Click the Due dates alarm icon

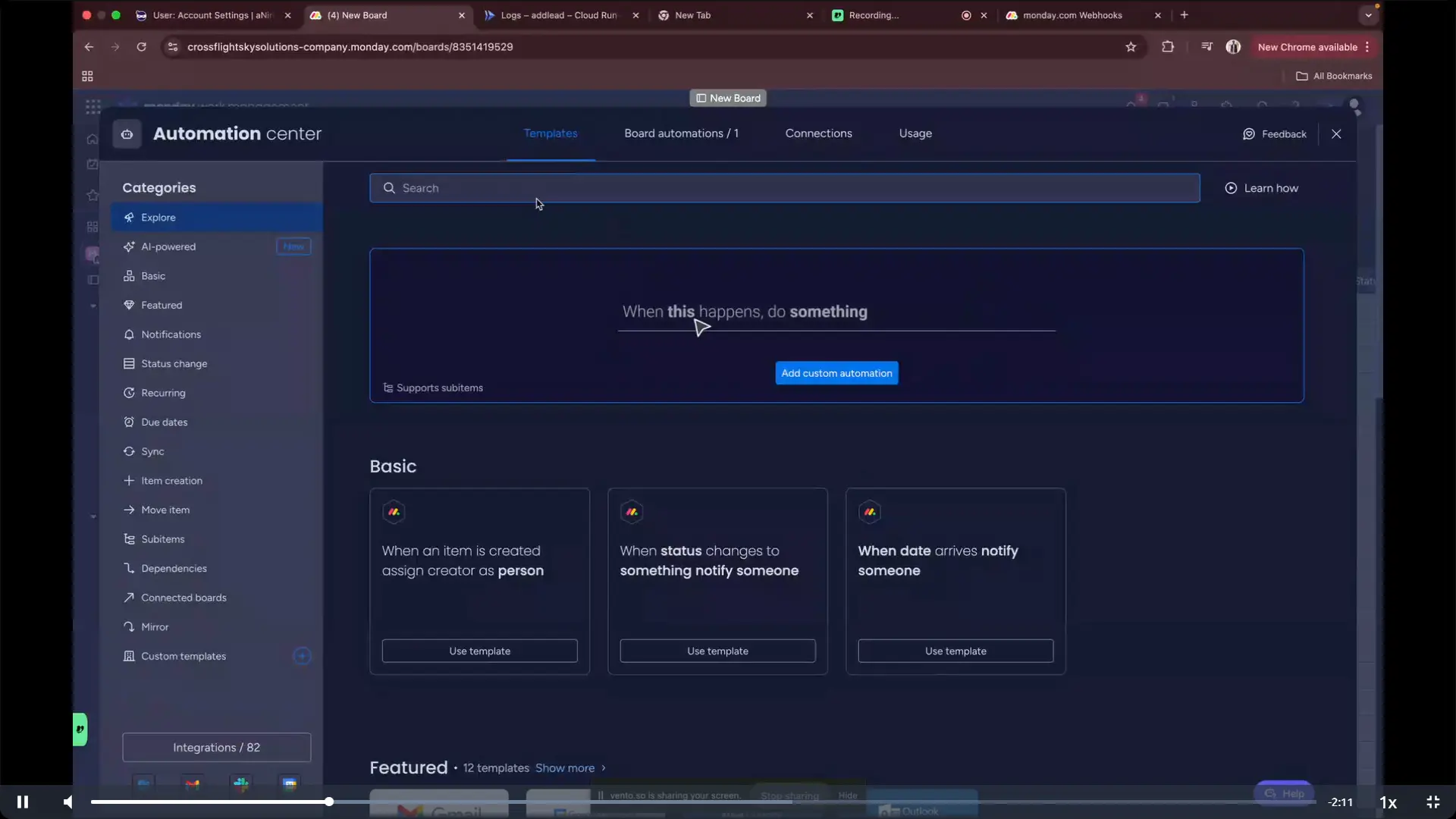click(x=129, y=422)
